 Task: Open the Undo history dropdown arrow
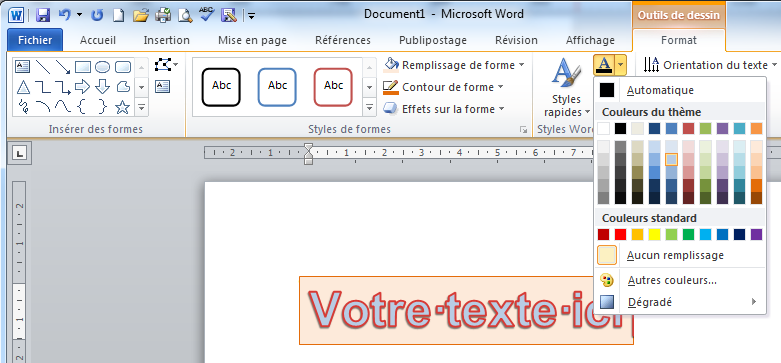pyautogui.click(x=79, y=15)
